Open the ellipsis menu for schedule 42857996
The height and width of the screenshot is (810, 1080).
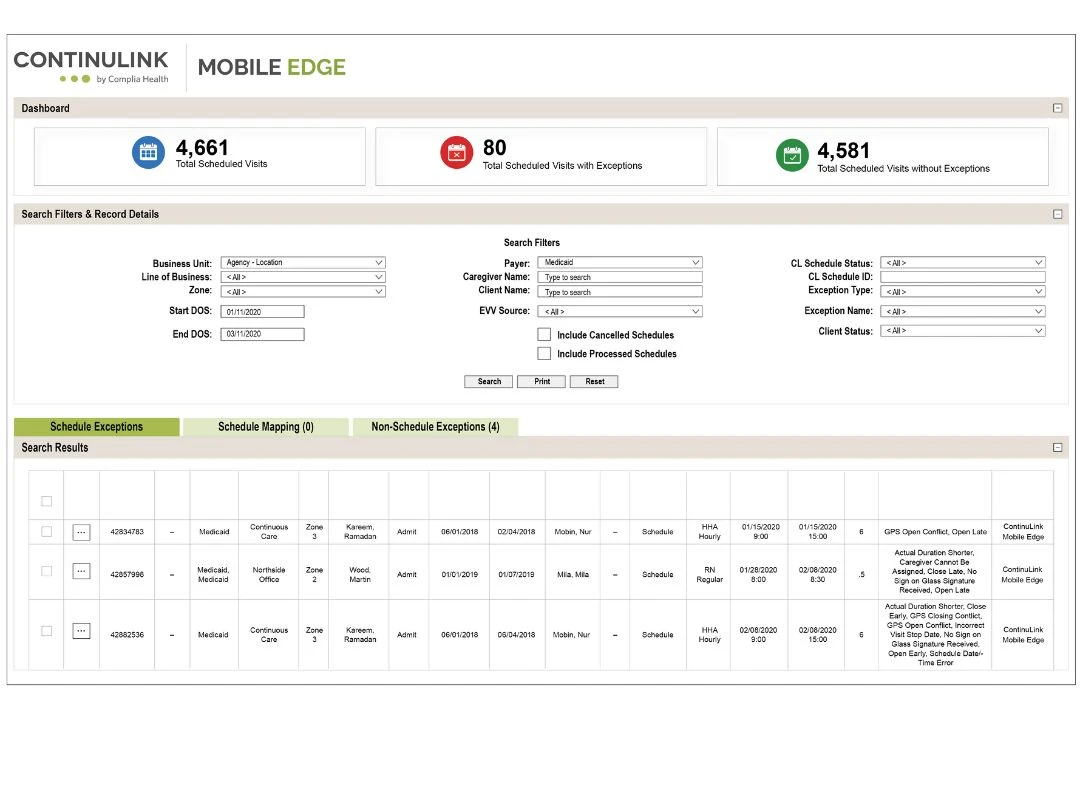coord(81,571)
